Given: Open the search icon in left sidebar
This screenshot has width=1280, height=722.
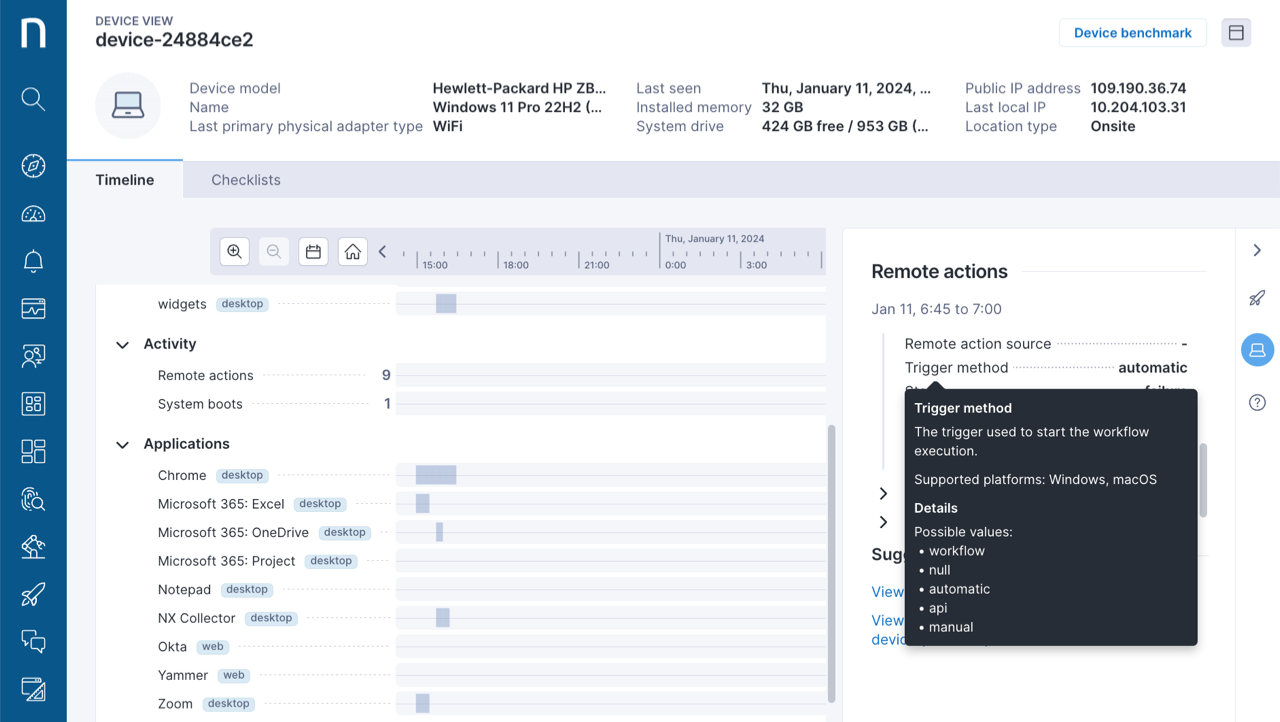Looking at the screenshot, I should click(33, 99).
